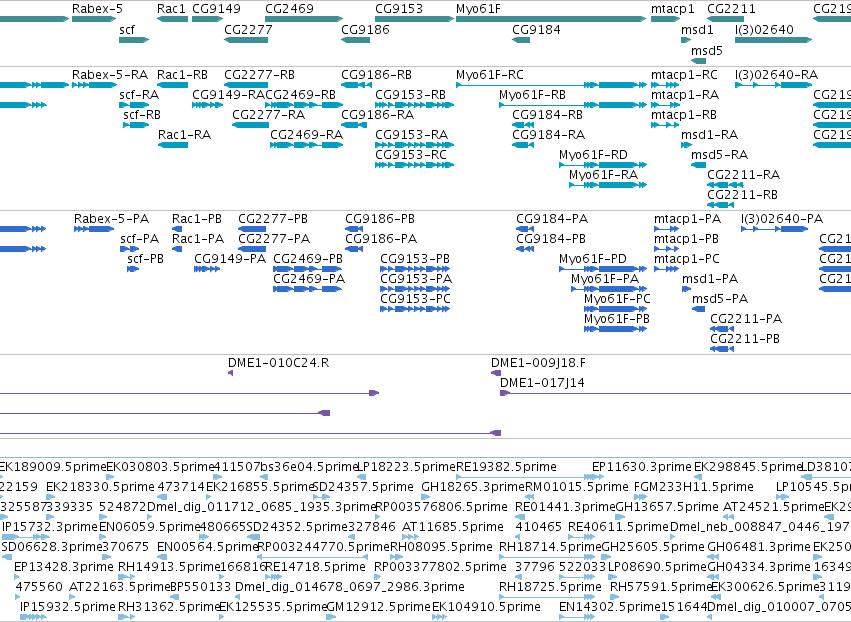The height and width of the screenshot is (622, 851).
Task: Click EST RH57591.5prime
Action: coord(661,587)
